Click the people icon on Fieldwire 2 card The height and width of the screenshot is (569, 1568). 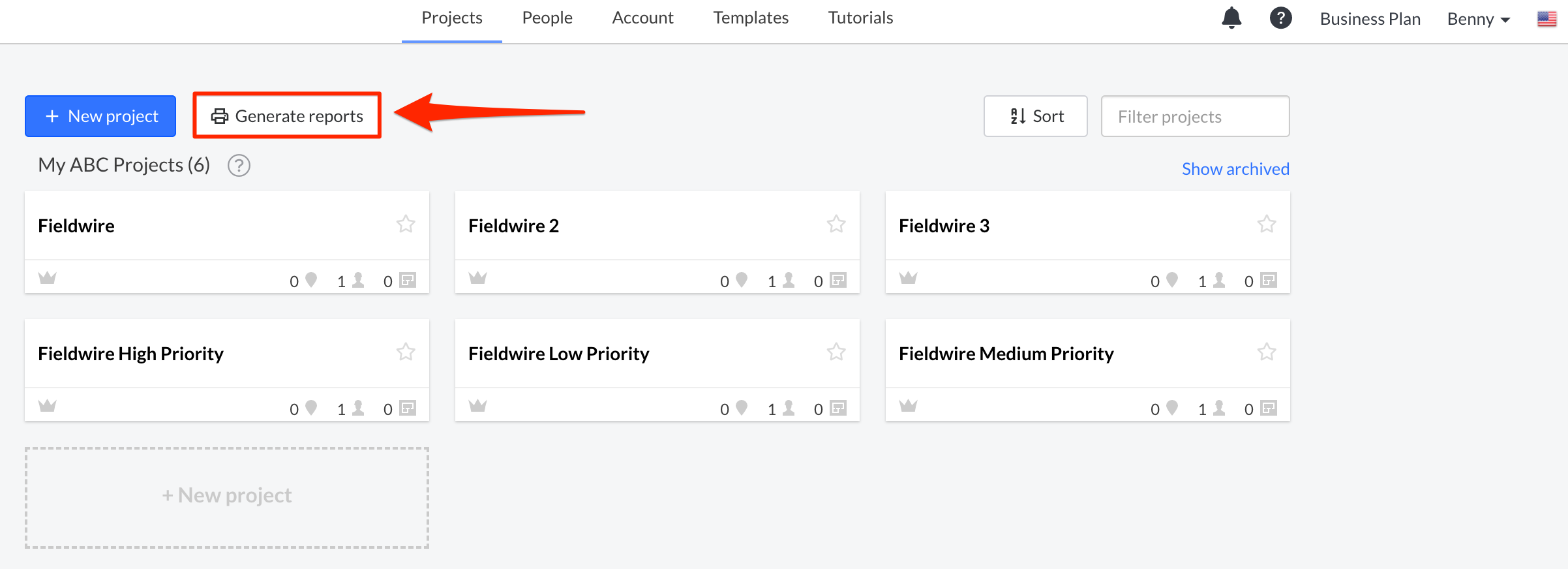789,280
